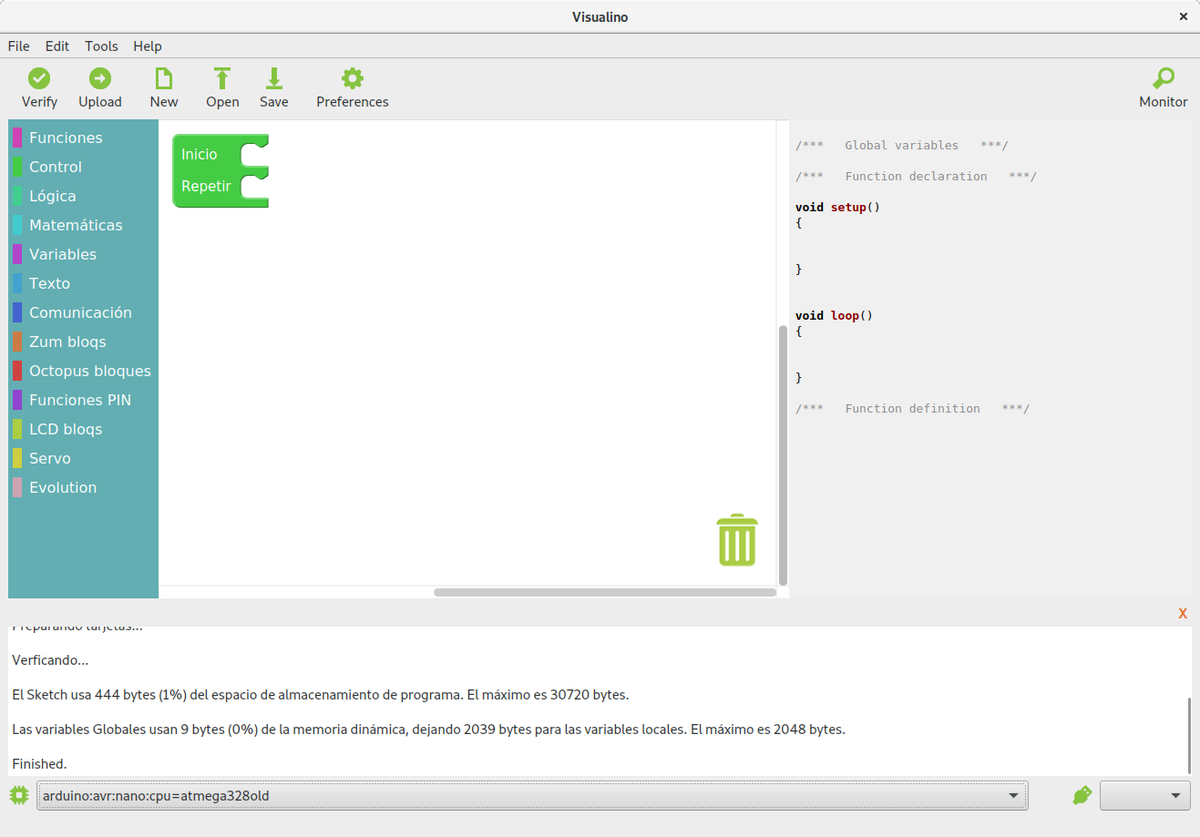
Task: Click the 'Function declaration' comment line
Action: click(916, 176)
